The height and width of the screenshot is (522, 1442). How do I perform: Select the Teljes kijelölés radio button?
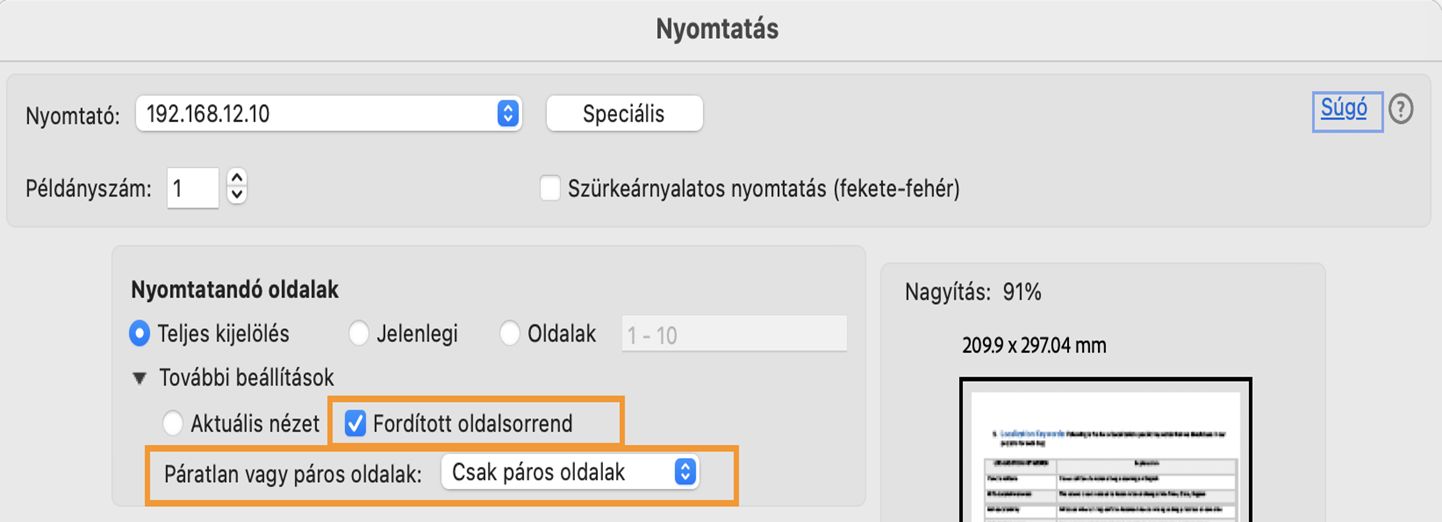tap(141, 333)
